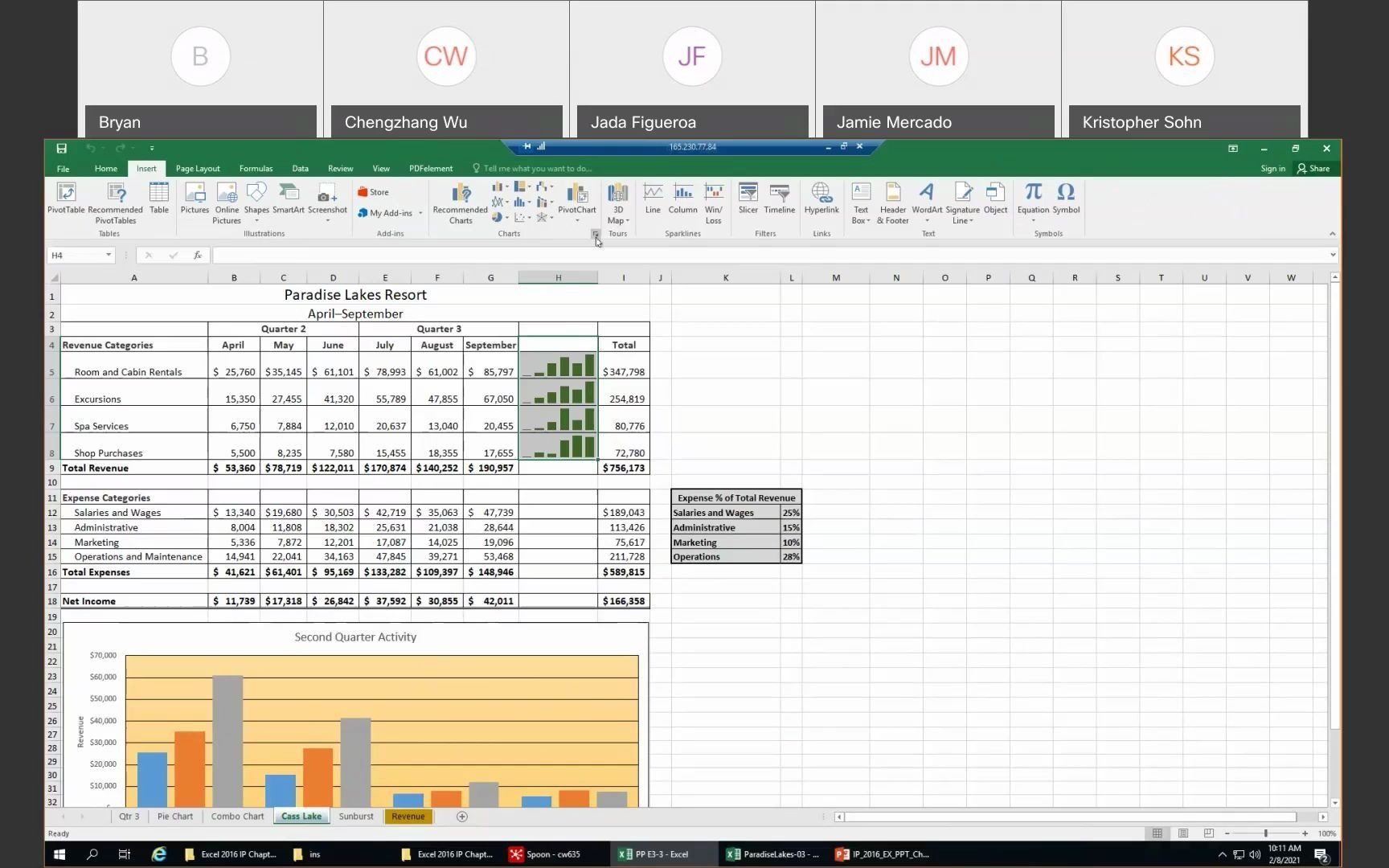Viewport: 1389px width, 868px height.
Task: Open the Screenshot tool
Action: coord(327,203)
